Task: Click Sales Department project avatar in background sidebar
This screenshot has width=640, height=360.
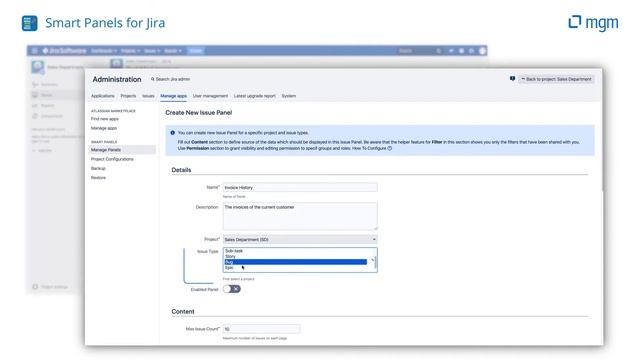Action: pos(38,67)
